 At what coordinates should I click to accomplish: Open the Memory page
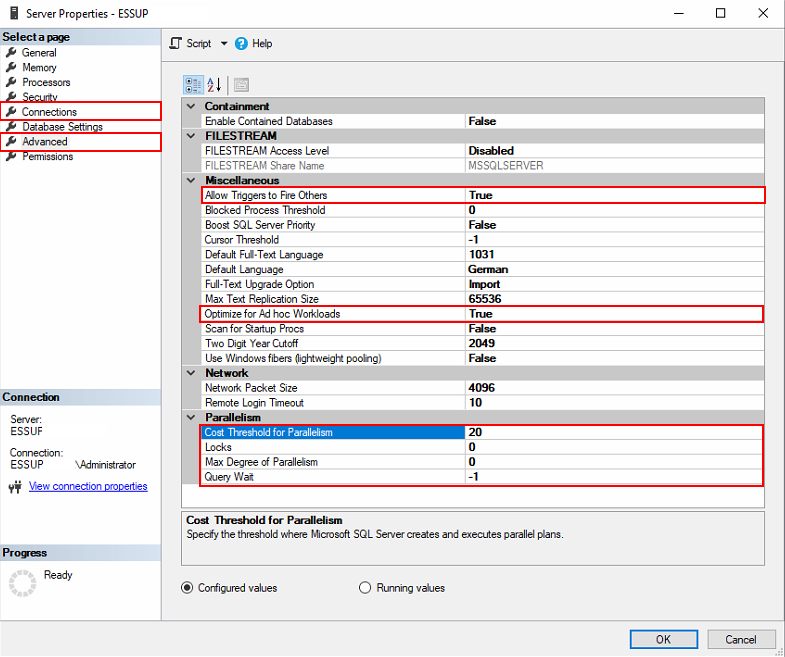(39, 67)
